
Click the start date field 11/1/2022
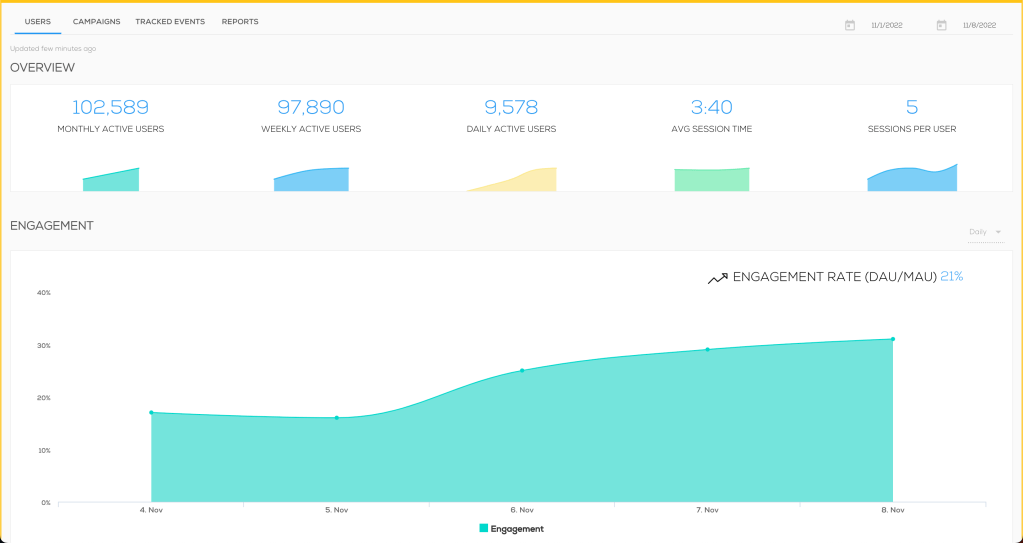(x=887, y=25)
